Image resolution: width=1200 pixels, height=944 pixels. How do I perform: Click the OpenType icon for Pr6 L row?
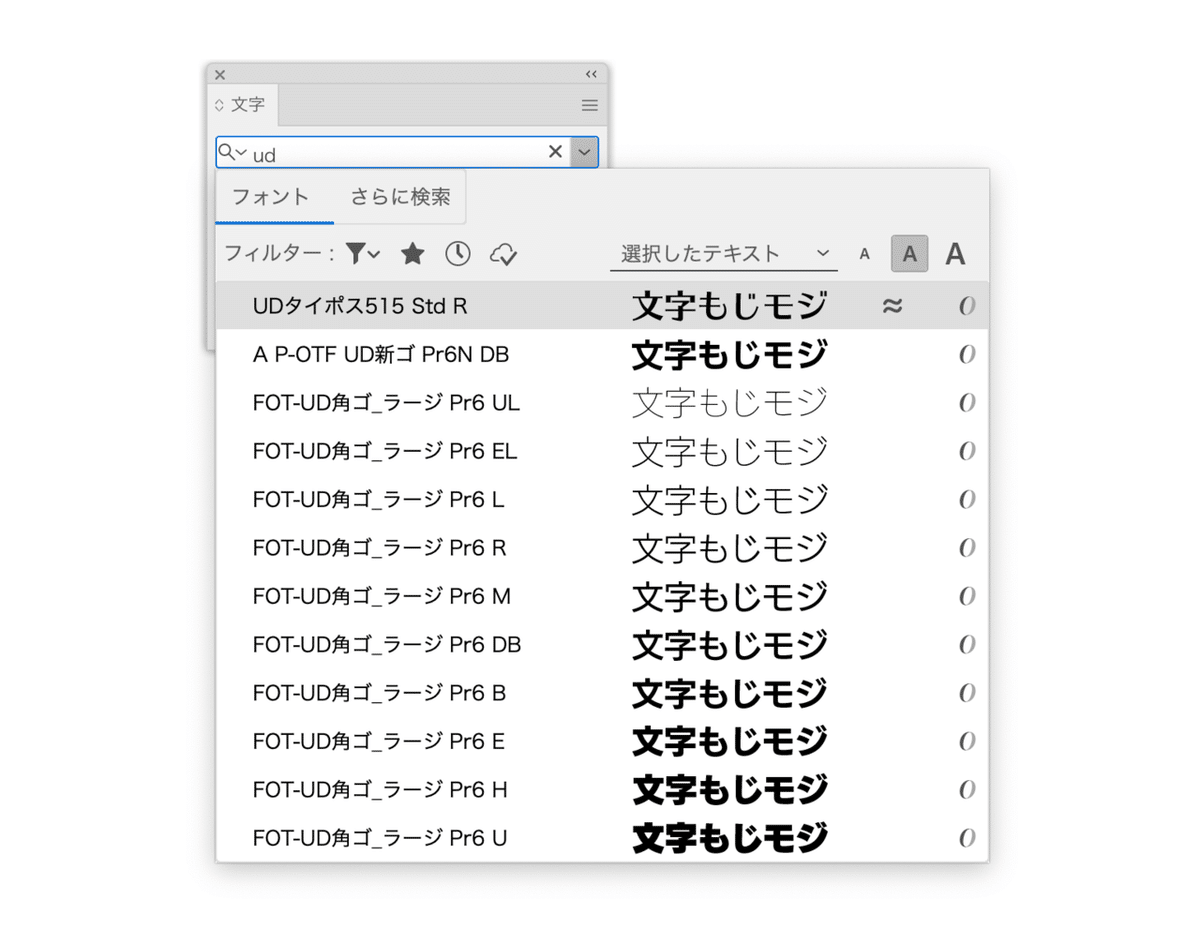(x=967, y=499)
